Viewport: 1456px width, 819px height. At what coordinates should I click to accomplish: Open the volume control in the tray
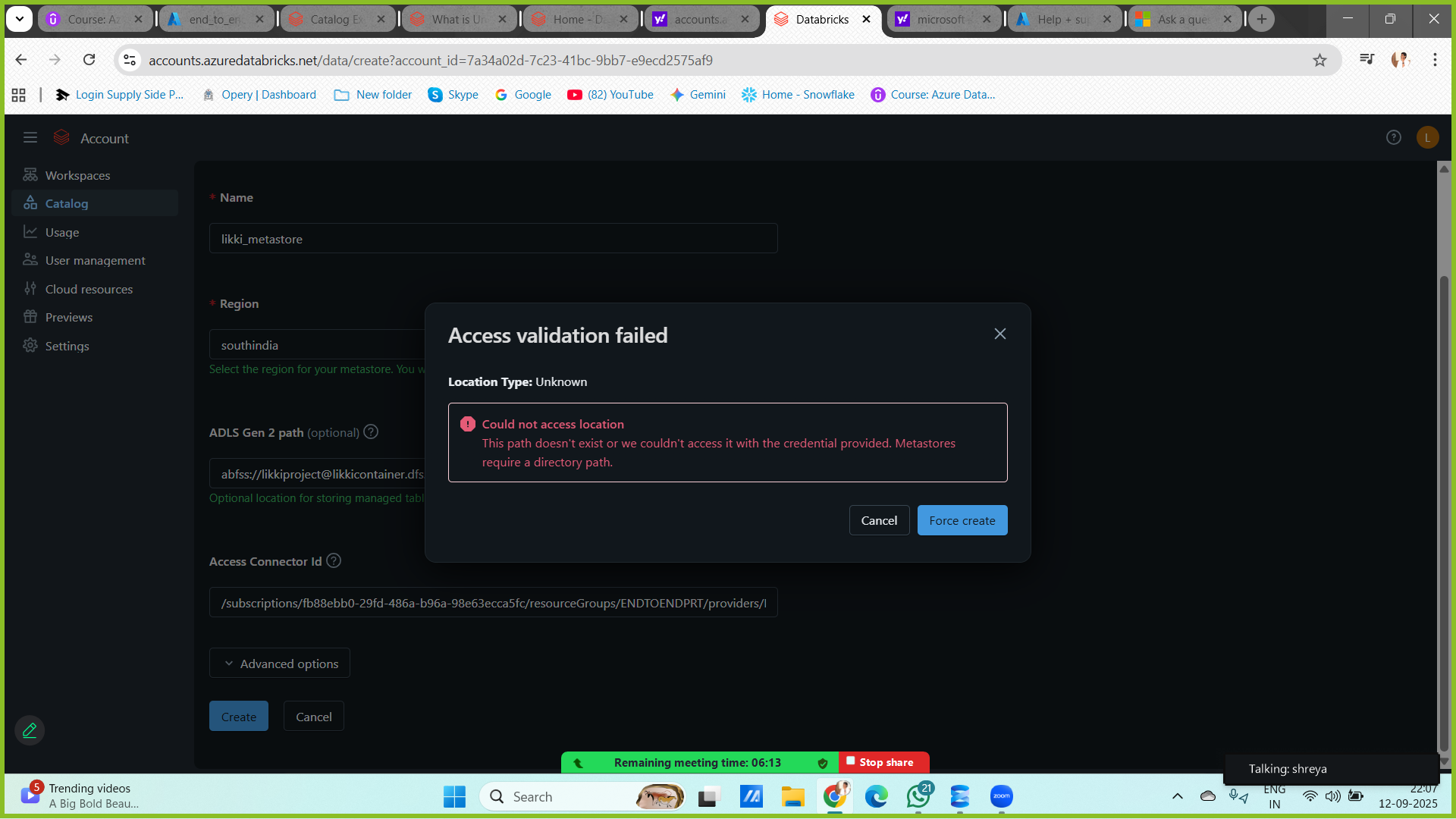[x=1332, y=796]
